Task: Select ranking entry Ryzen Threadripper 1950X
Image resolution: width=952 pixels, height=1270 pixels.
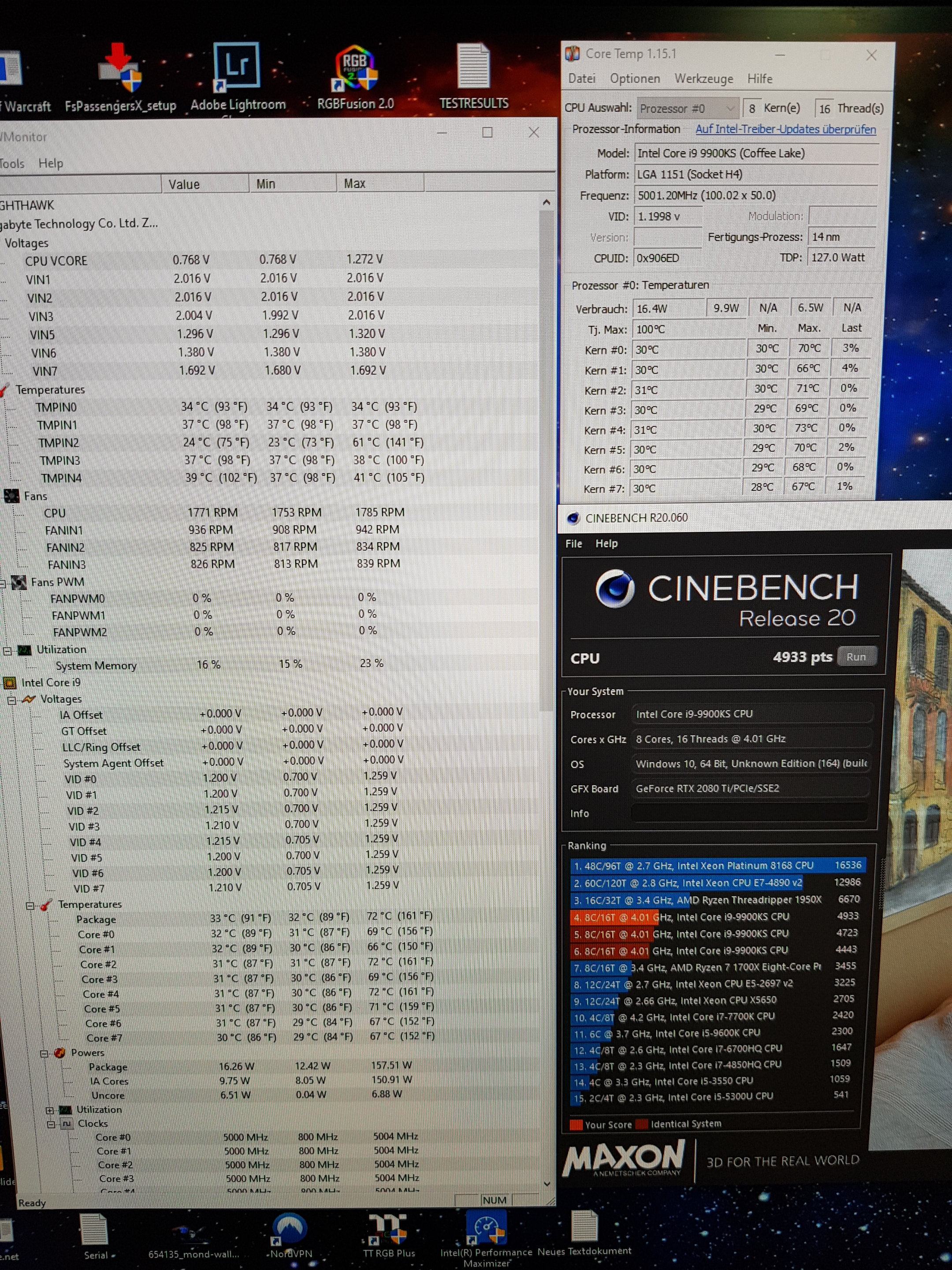Action: 717,900
